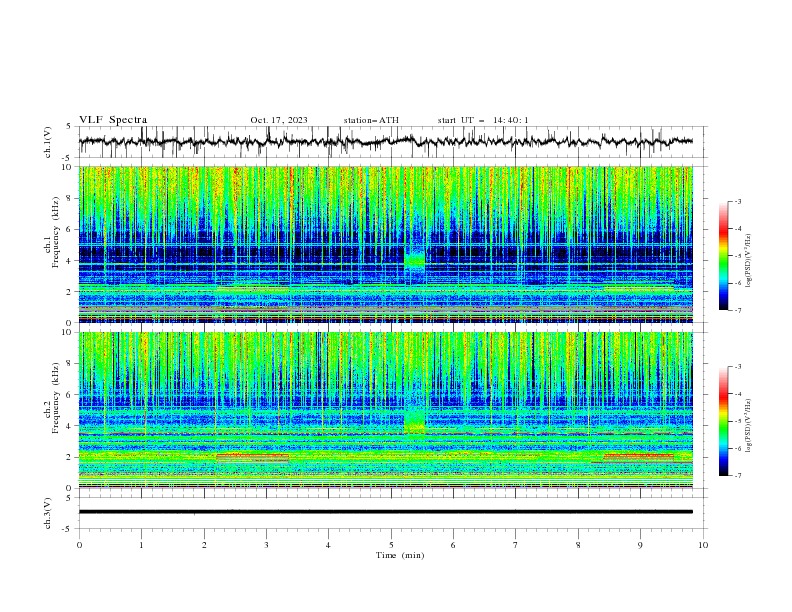Click the log(PSD) label beside ch.1 color bar
This screenshot has height=612, width=792.
tap(748, 260)
